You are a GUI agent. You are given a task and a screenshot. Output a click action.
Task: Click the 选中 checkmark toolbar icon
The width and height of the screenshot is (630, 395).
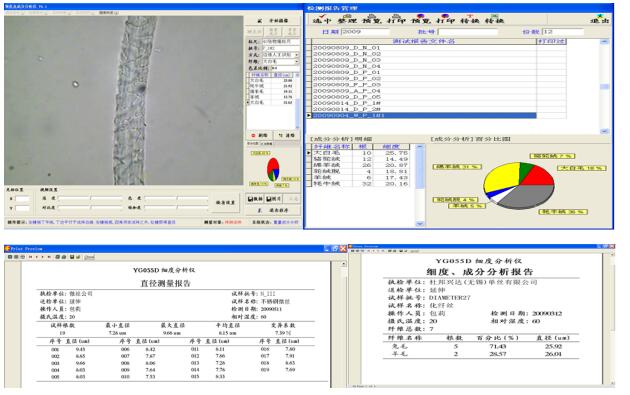321,18
